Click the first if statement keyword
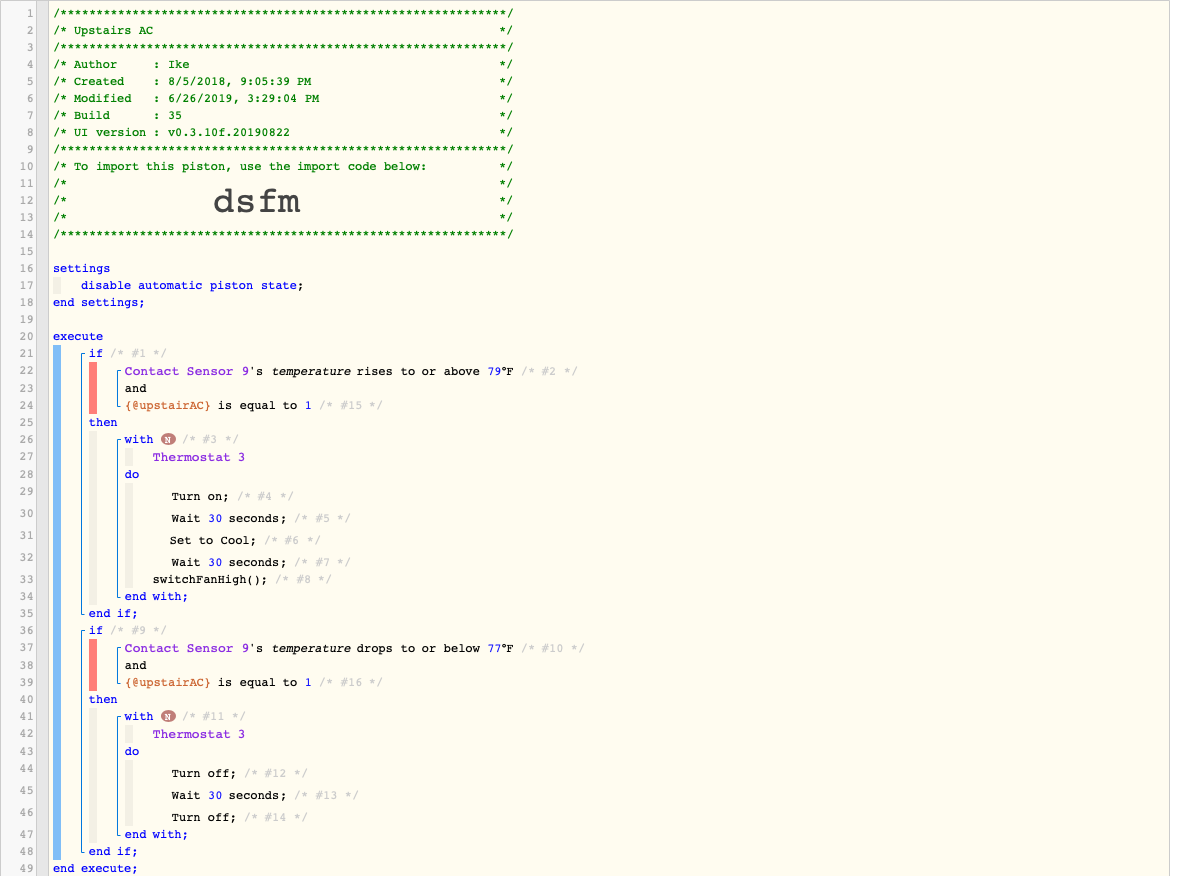Viewport: 1178px width, 876px height. 96,354
